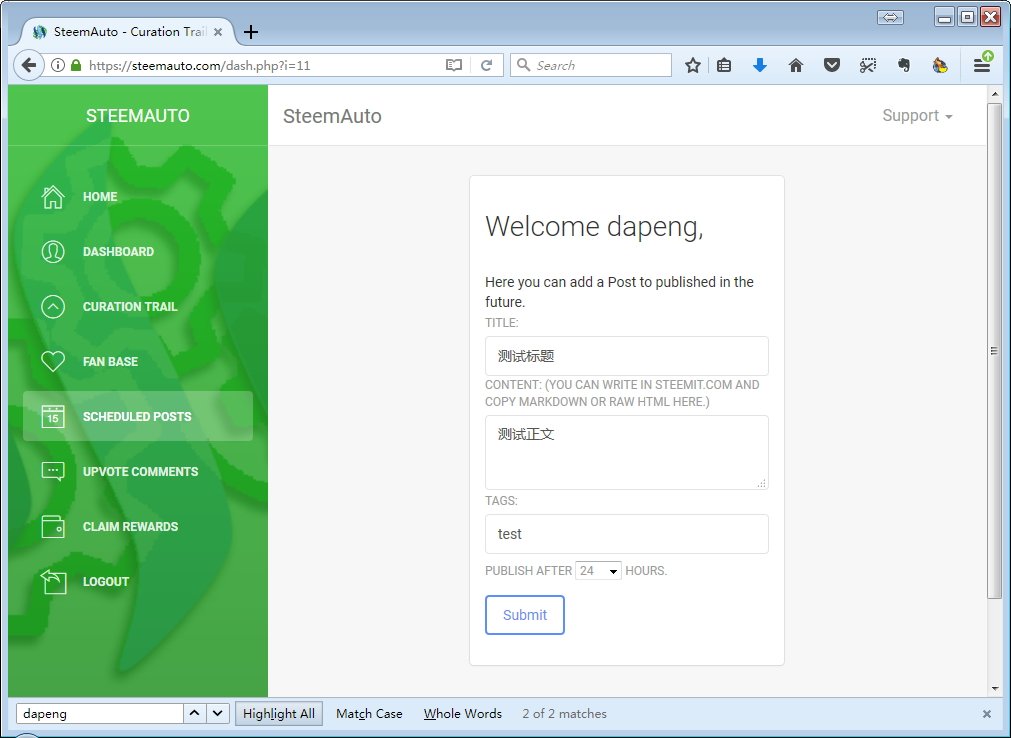
Task: Close the SteemAuto tab
Action: [218, 32]
